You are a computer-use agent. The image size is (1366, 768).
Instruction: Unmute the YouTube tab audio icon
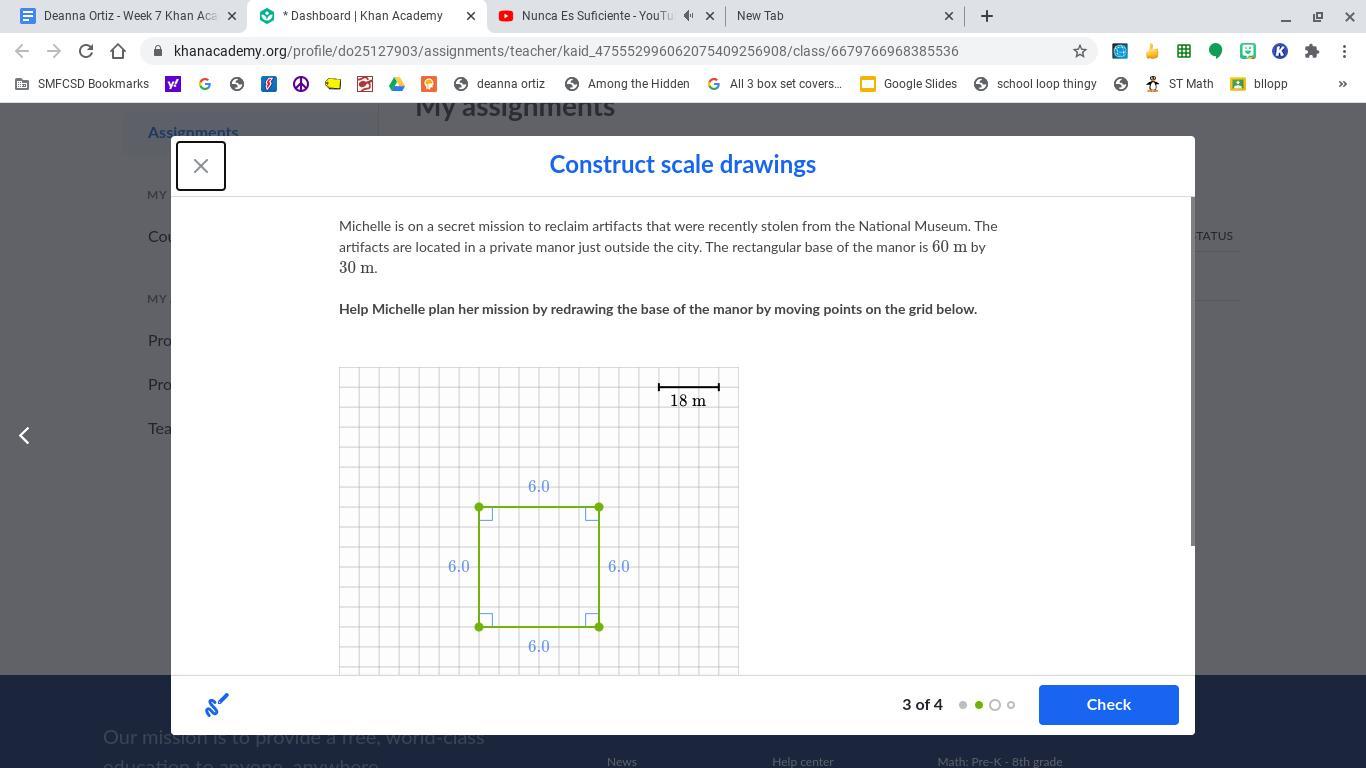coord(689,16)
